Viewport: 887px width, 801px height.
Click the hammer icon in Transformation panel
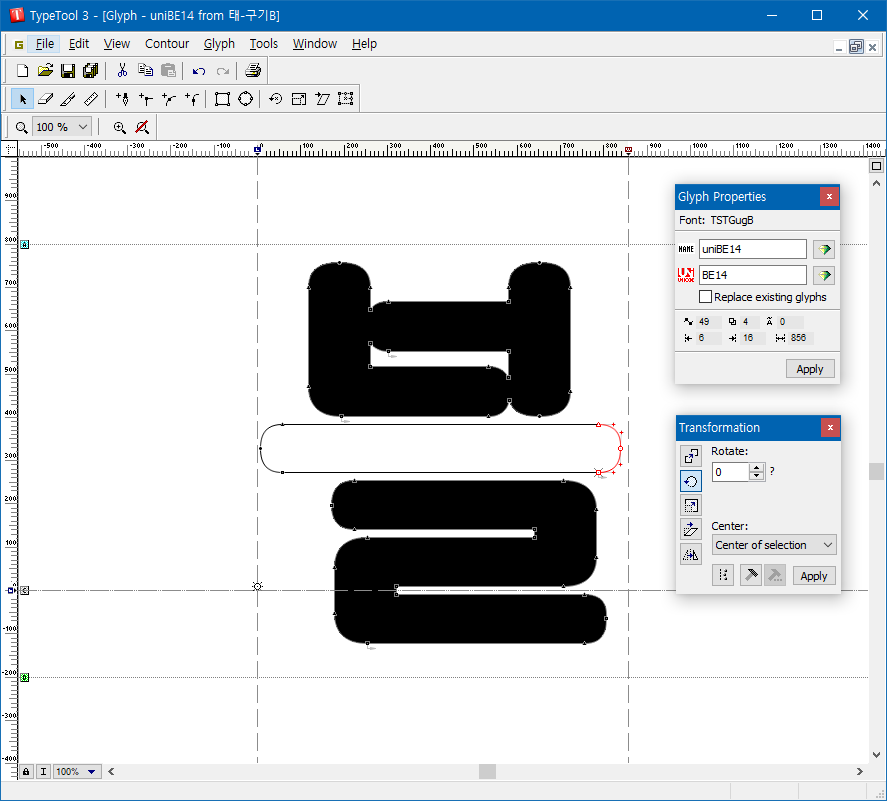coord(751,575)
